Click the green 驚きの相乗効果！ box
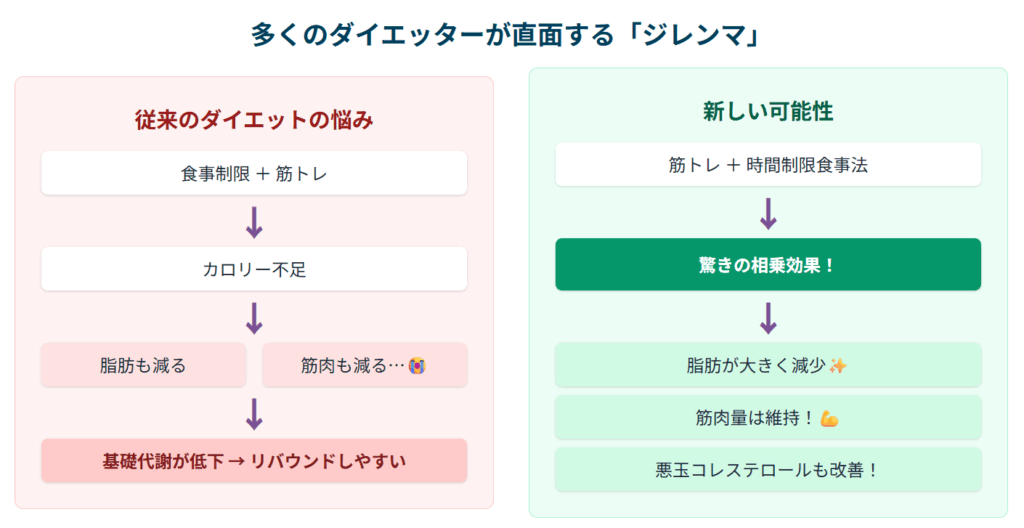This screenshot has height=528, width=1024. pyautogui.click(x=768, y=265)
